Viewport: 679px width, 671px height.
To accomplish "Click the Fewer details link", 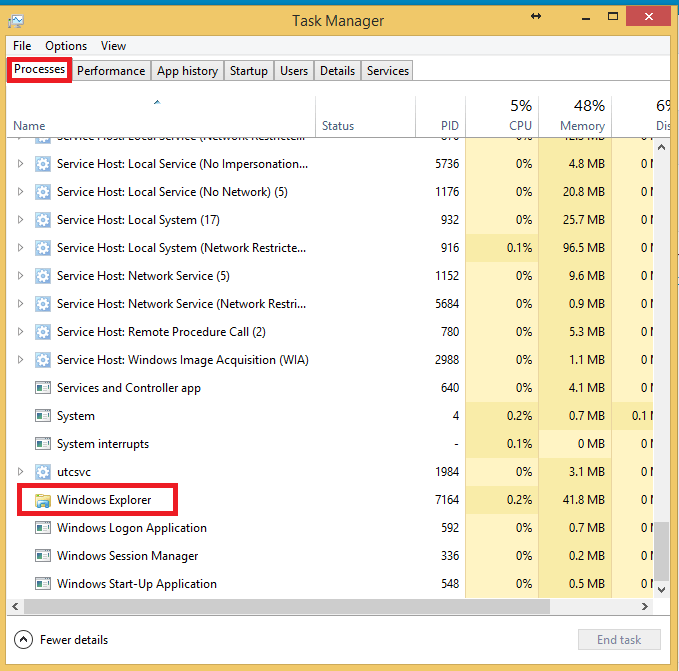I will point(74,640).
